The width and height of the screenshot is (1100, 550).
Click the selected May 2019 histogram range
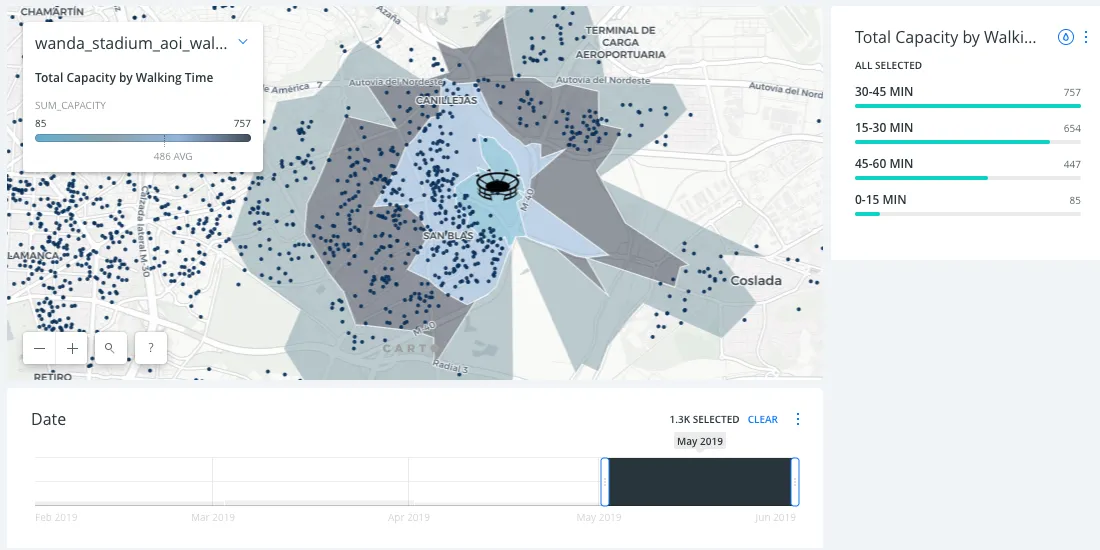[x=700, y=482]
